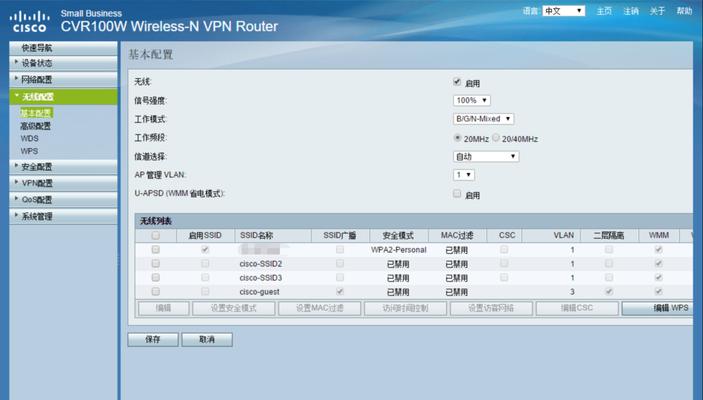Screen dimensions: 703x400
Task: Expand the 设备状态 menu
Action: [x=63, y=63]
